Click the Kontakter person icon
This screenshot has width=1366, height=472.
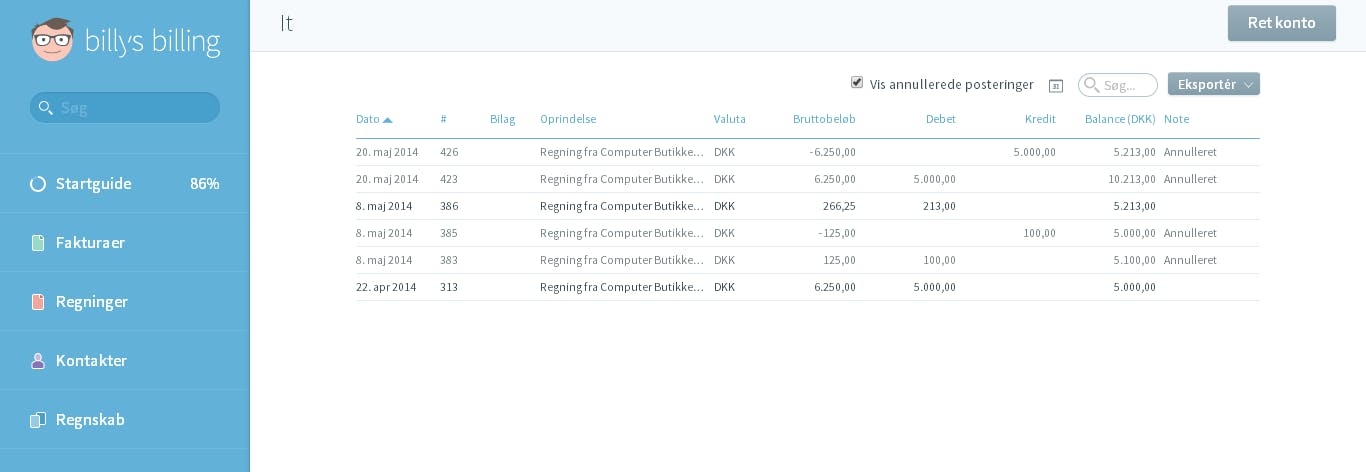click(x=38, y=361)
